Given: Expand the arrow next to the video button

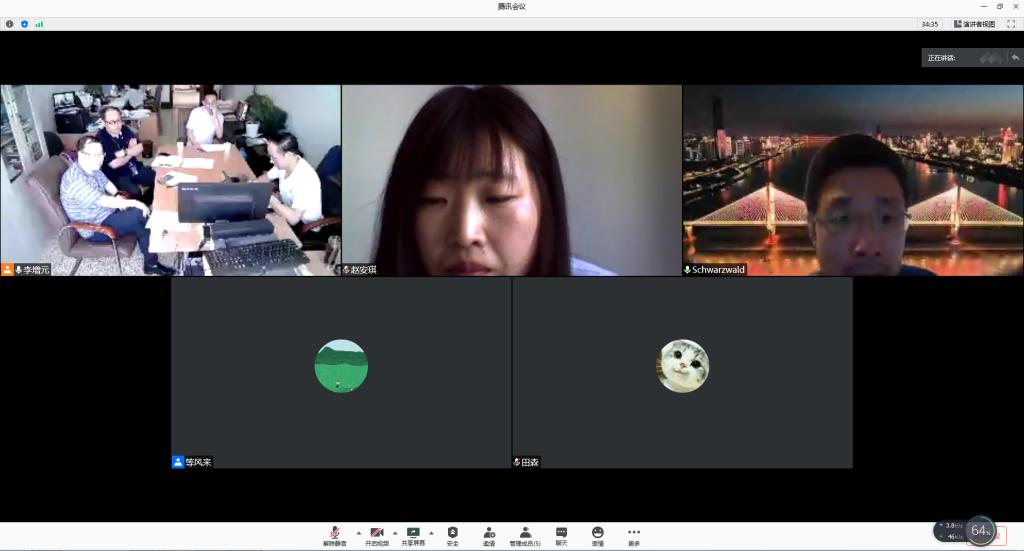Looking at the screenshot, I should (x=394, y=532).
